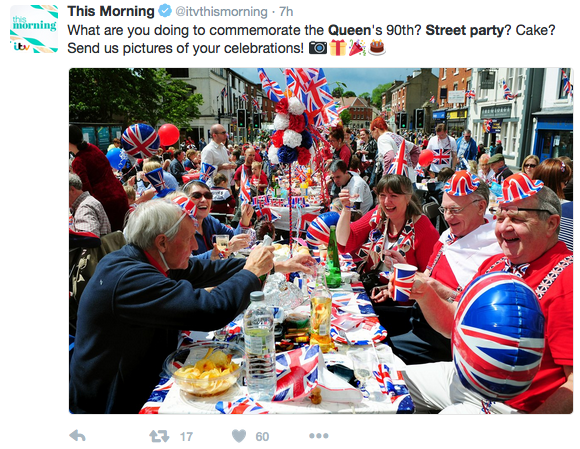Click the bold Street party keyword
580x449 pixels.
pyautogui.click(x=465, y=30)
